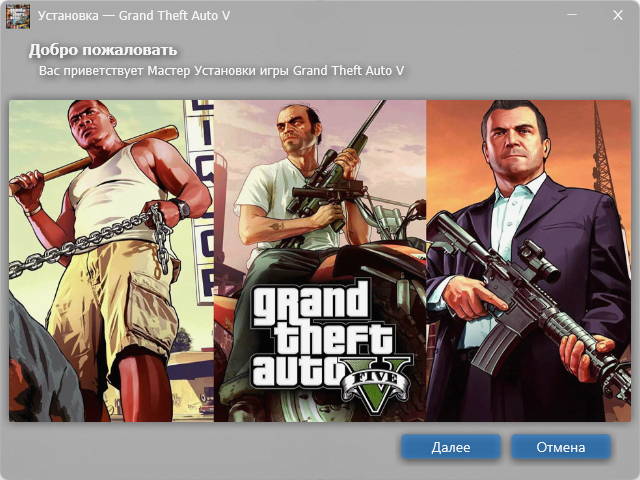Minimize the installer window

572,15
